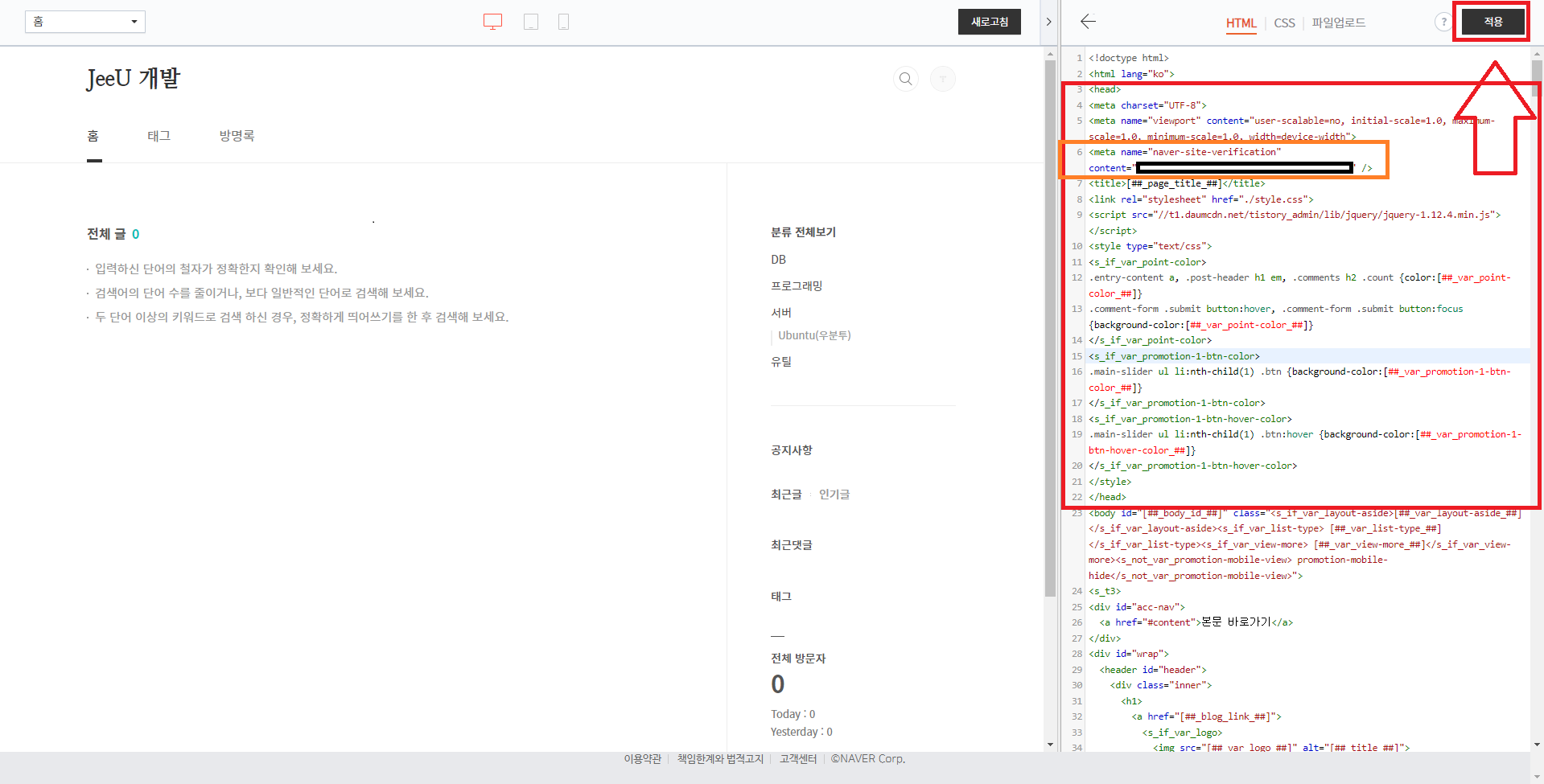Click the </head> code line

tap(1107, 497)
